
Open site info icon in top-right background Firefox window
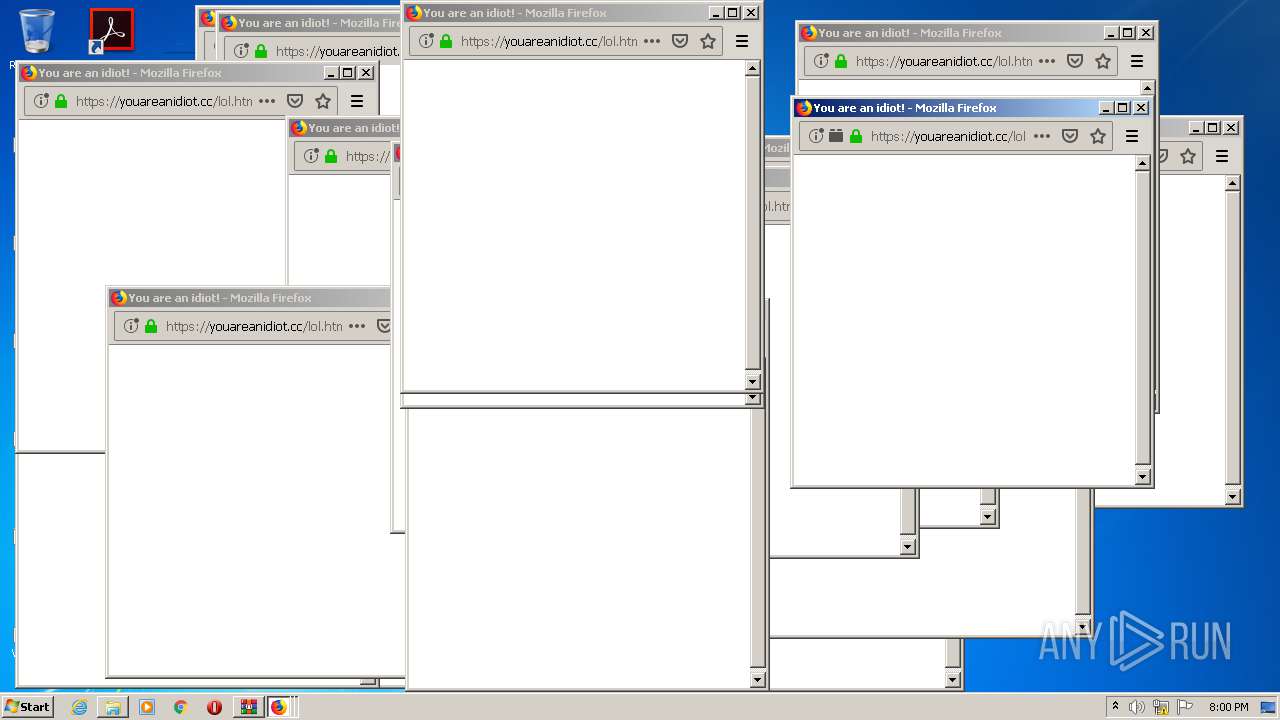coord(821,61)
